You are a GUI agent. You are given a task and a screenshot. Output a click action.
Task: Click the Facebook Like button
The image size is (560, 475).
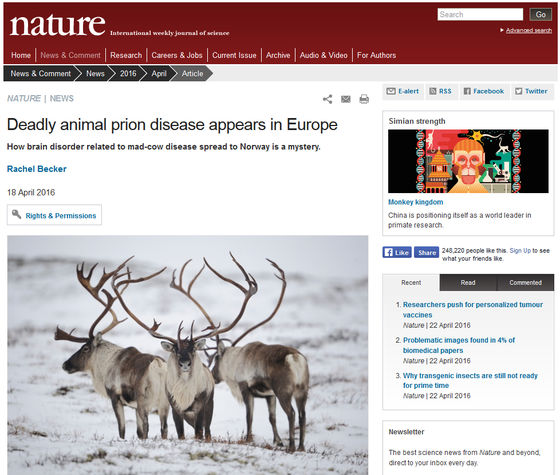(397, 252)
